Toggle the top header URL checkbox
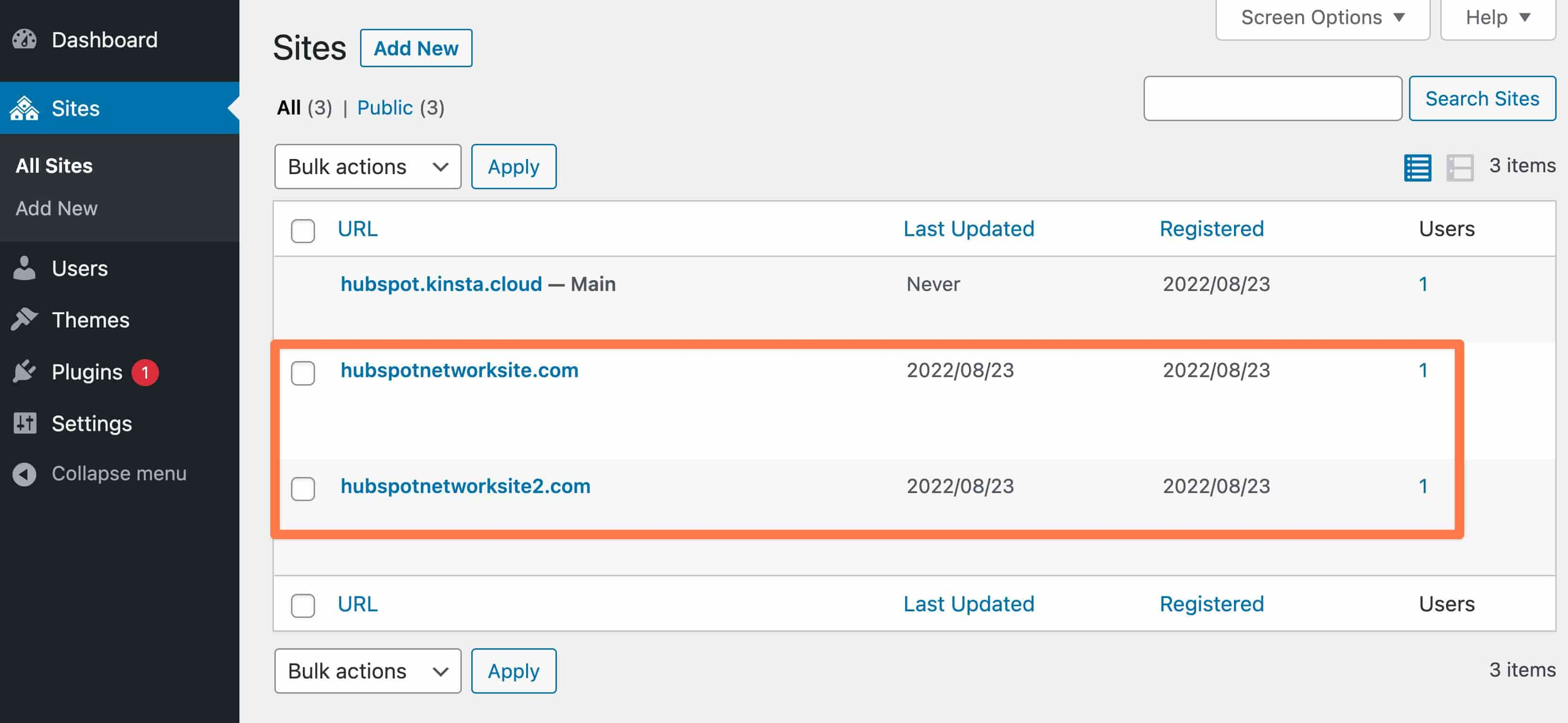1568x723 pixels. click(302, 229)
